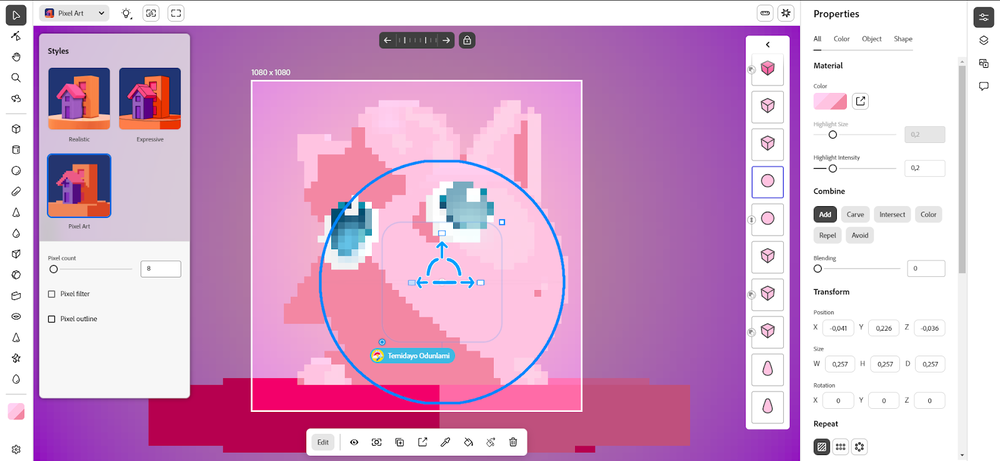1000x461 pixels.
Task: Click the duplicate icon in bottom toolbar
Action: 399,442
